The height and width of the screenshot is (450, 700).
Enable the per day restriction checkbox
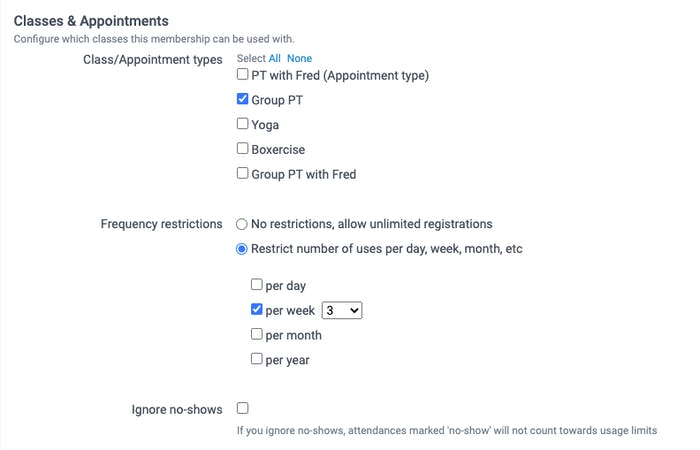[x=257, y=285]
